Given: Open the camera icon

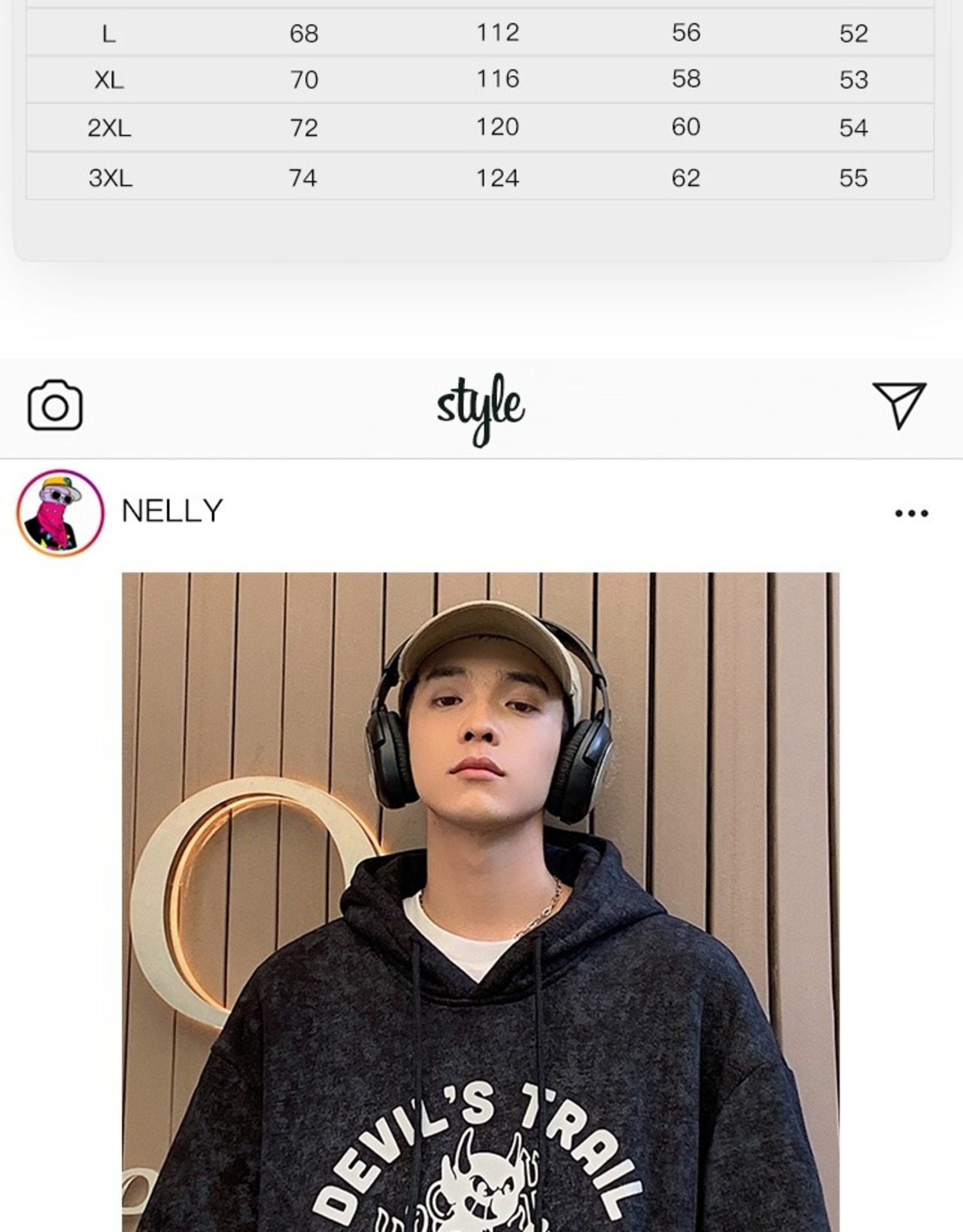Looking at the screenshot, I should click(55, 406).
